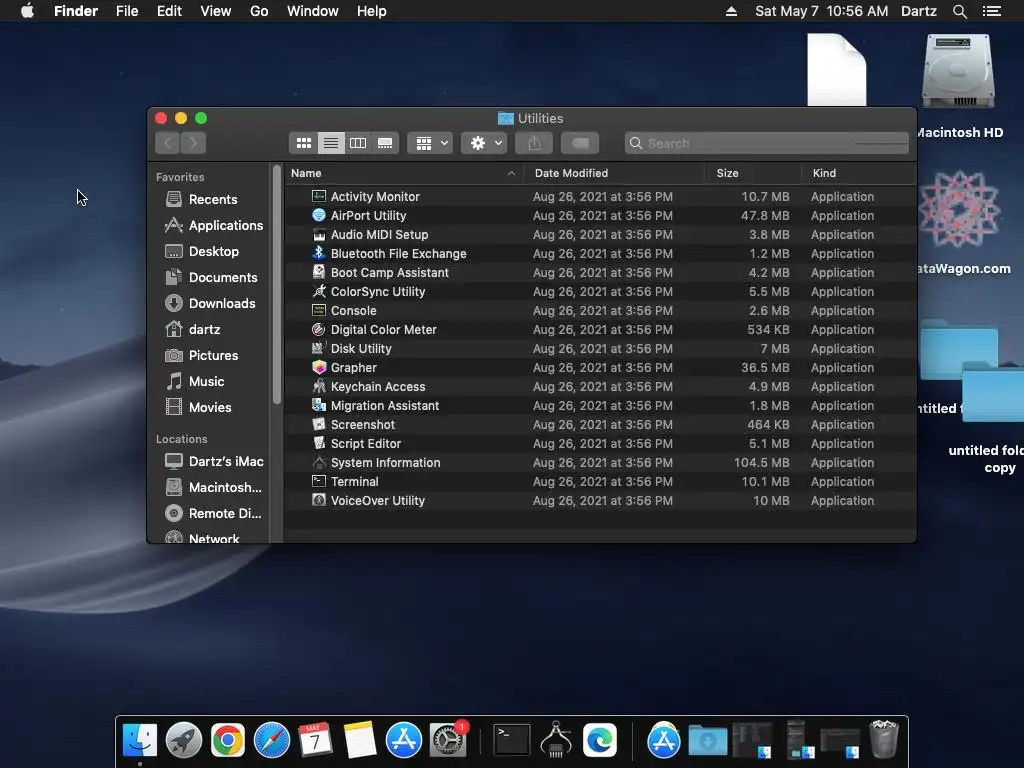The height and width of the screenshot is (768, 1024).
Task: Select Migration Assistant icon
Action: [x=319, y=406]
